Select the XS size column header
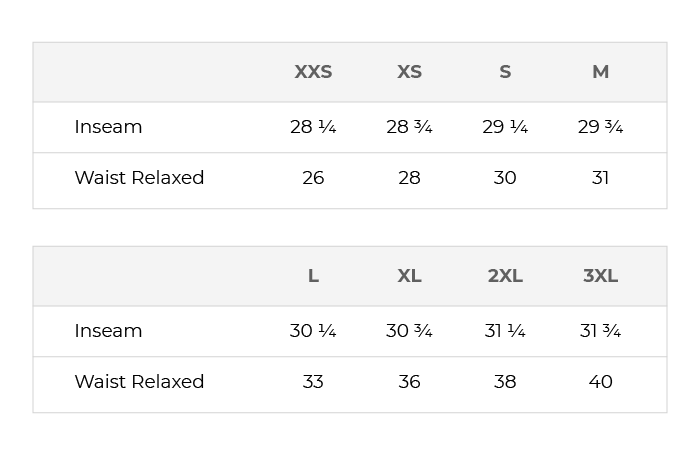The height and width of the screenshot is (455, 700). [409, 72]
